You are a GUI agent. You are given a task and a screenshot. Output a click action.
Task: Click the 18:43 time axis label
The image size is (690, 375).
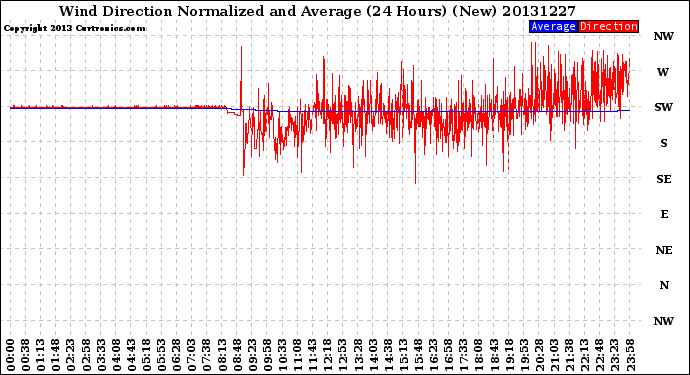coord(494,355)
